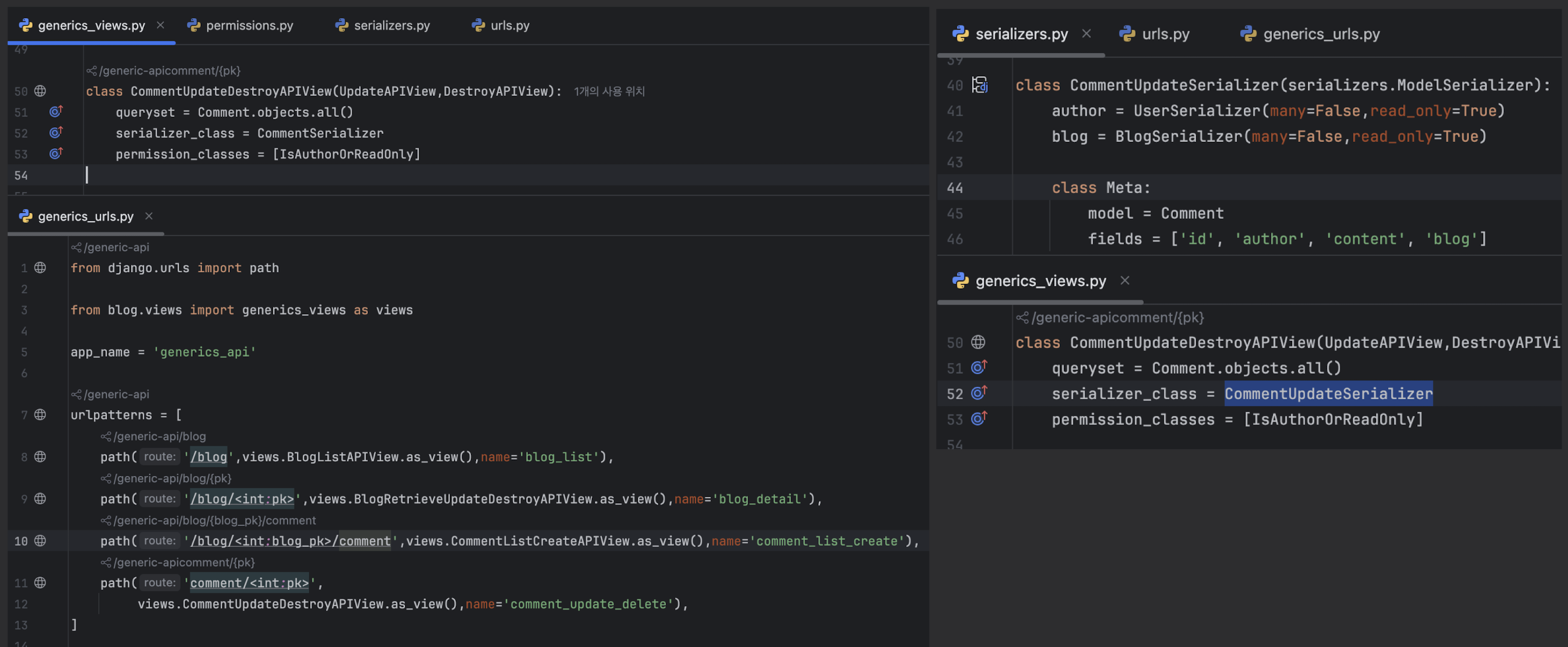Click override icon beside permission_classes in right pane
Image resolution: width=1568 pixels, height=647 pixels.
[979, 419]
